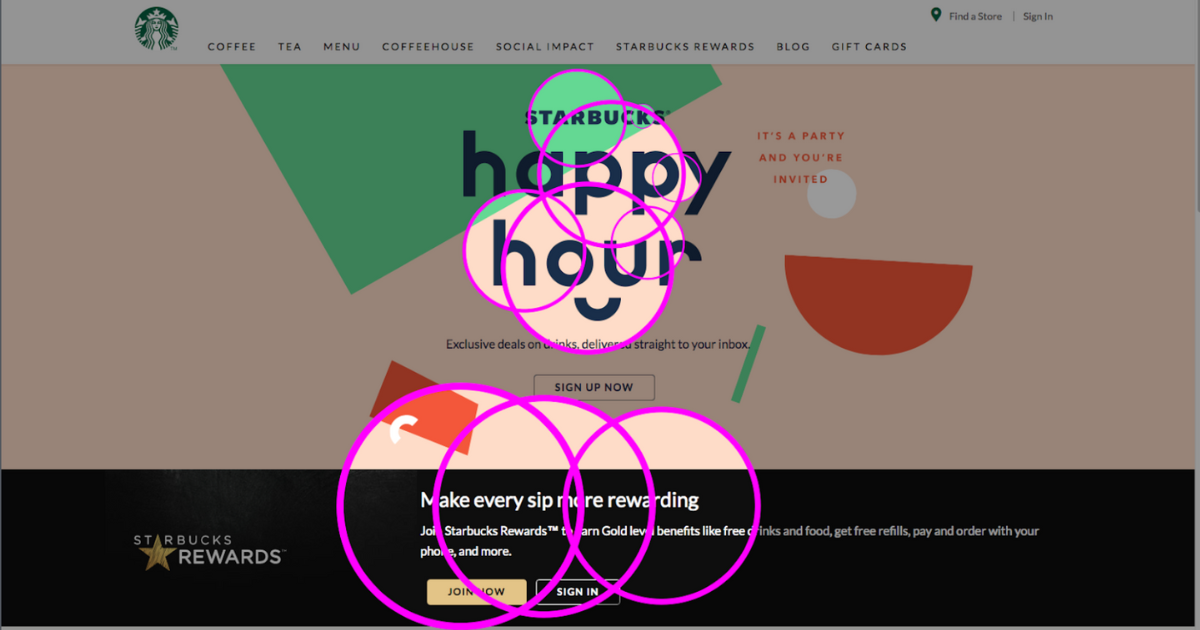
Task: Click the Starbucks siren logo
Action: [x=157, y=28]
